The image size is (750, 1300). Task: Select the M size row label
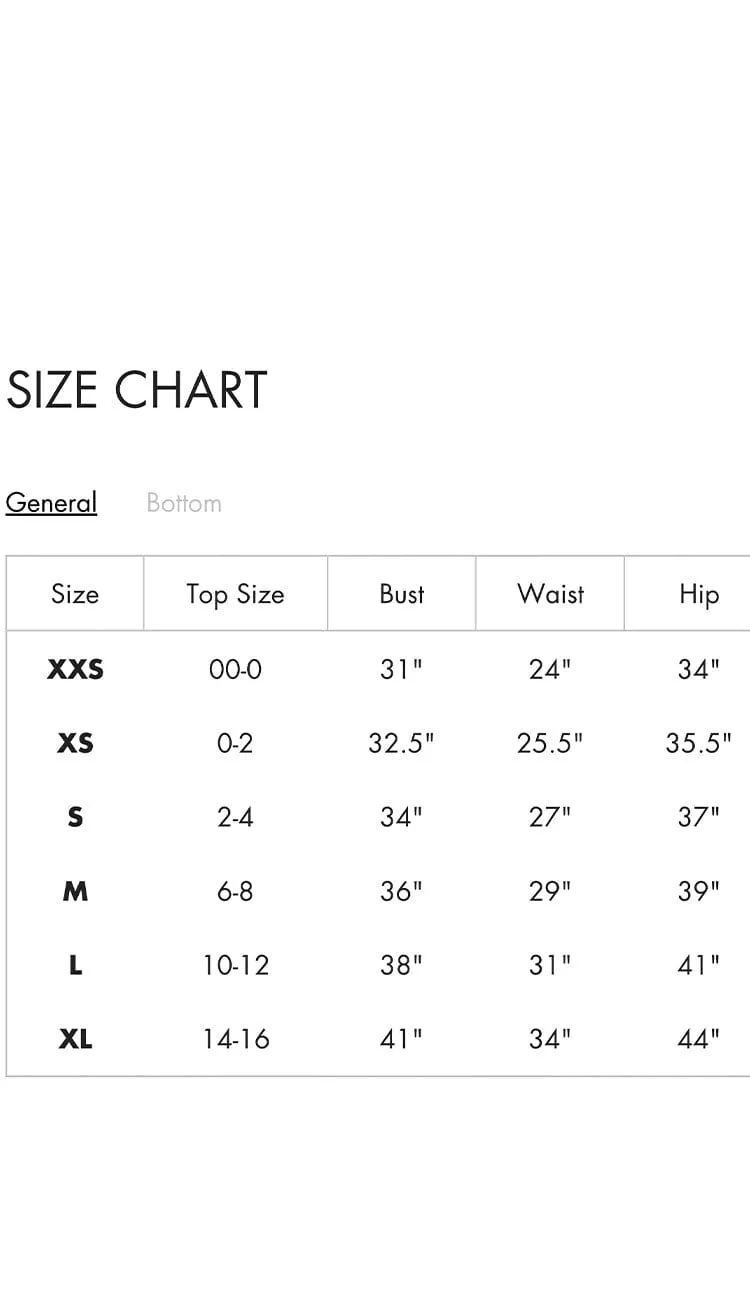[x=75, y=891]
